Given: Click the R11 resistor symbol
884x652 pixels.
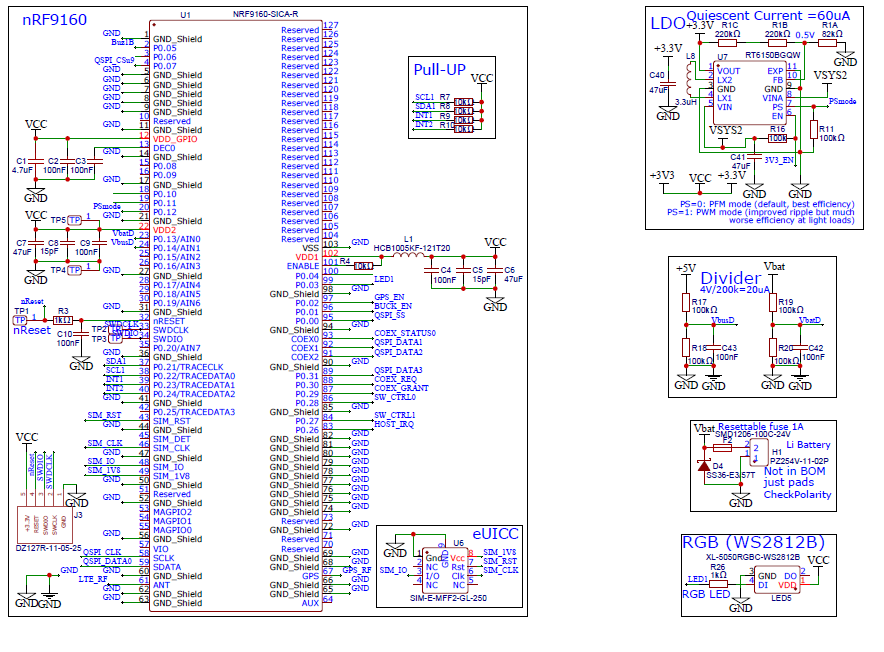Looking at the screenshot, I should [814, 130].
